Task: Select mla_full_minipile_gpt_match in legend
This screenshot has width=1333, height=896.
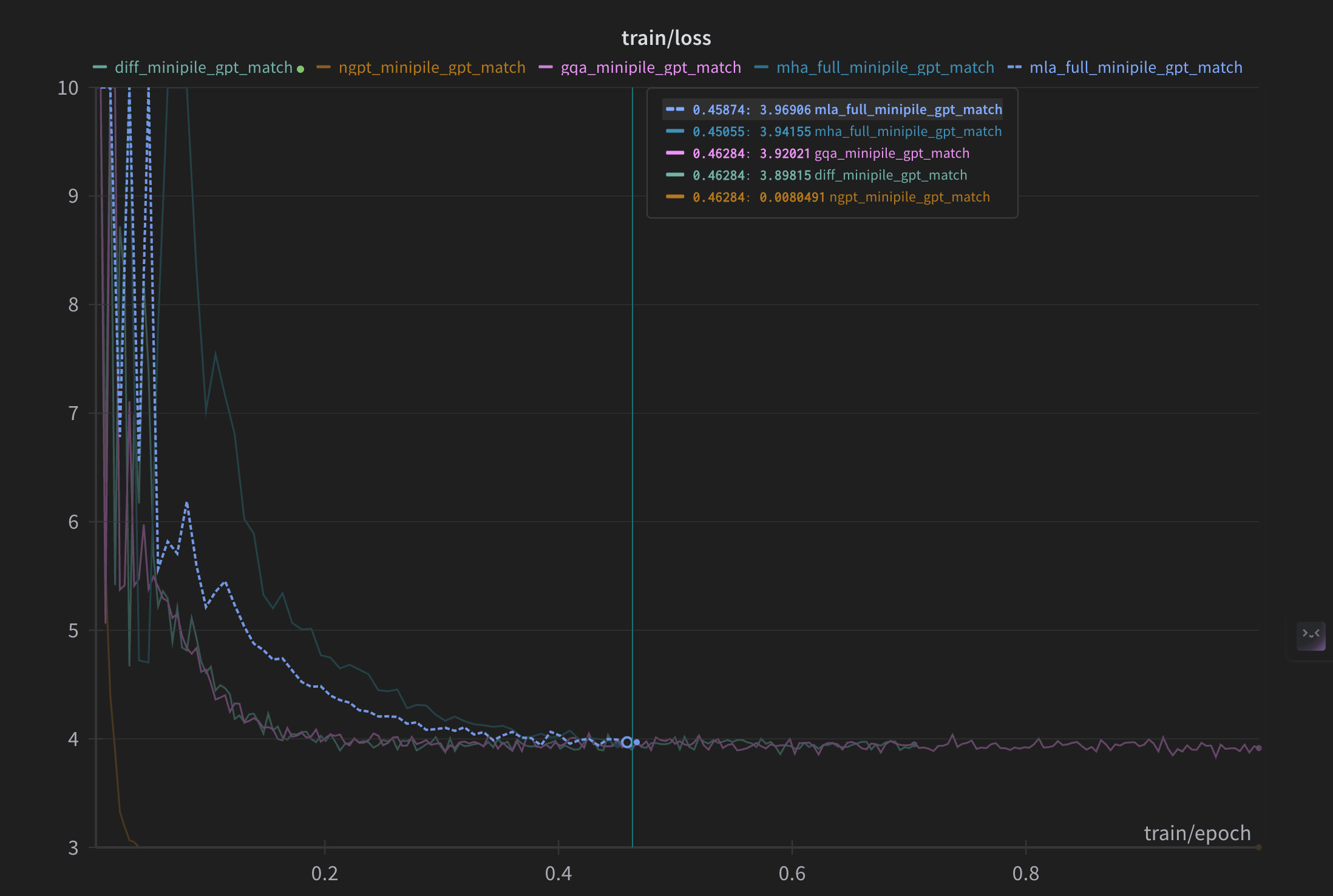Action: (x=1136, y=67)
